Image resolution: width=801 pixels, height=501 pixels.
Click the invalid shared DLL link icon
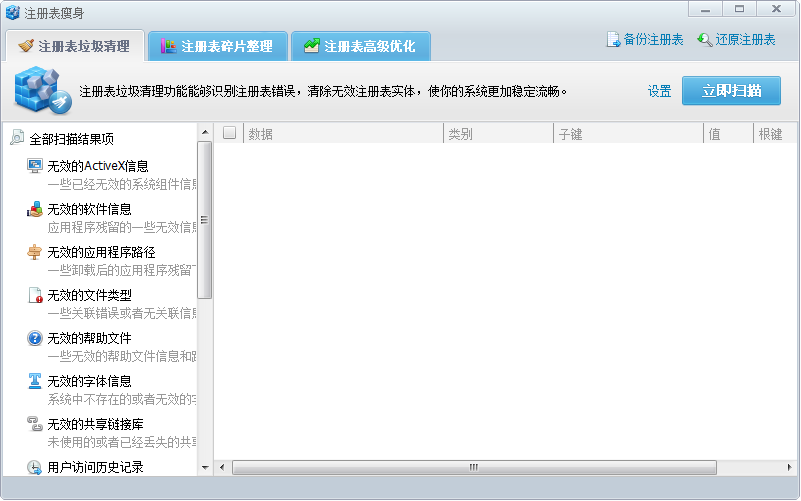[x=35, y=424]
